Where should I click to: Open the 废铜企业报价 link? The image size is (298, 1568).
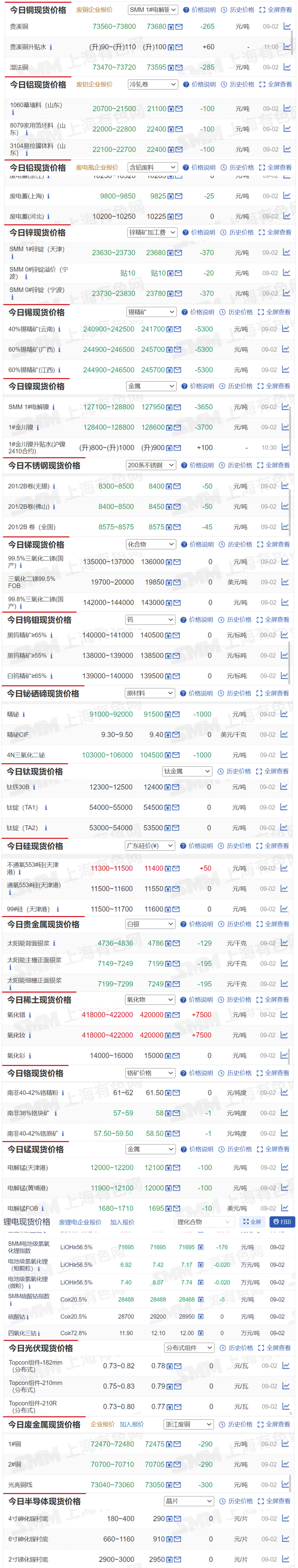click(x=94, y=10)
